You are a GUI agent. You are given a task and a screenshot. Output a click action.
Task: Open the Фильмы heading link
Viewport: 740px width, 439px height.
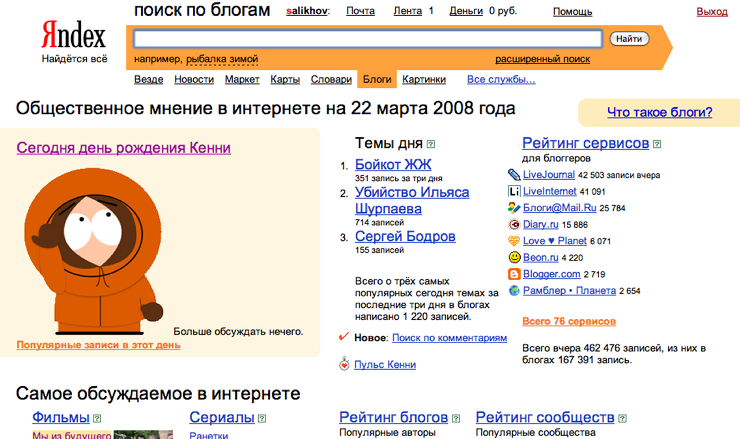click(61, 417)
